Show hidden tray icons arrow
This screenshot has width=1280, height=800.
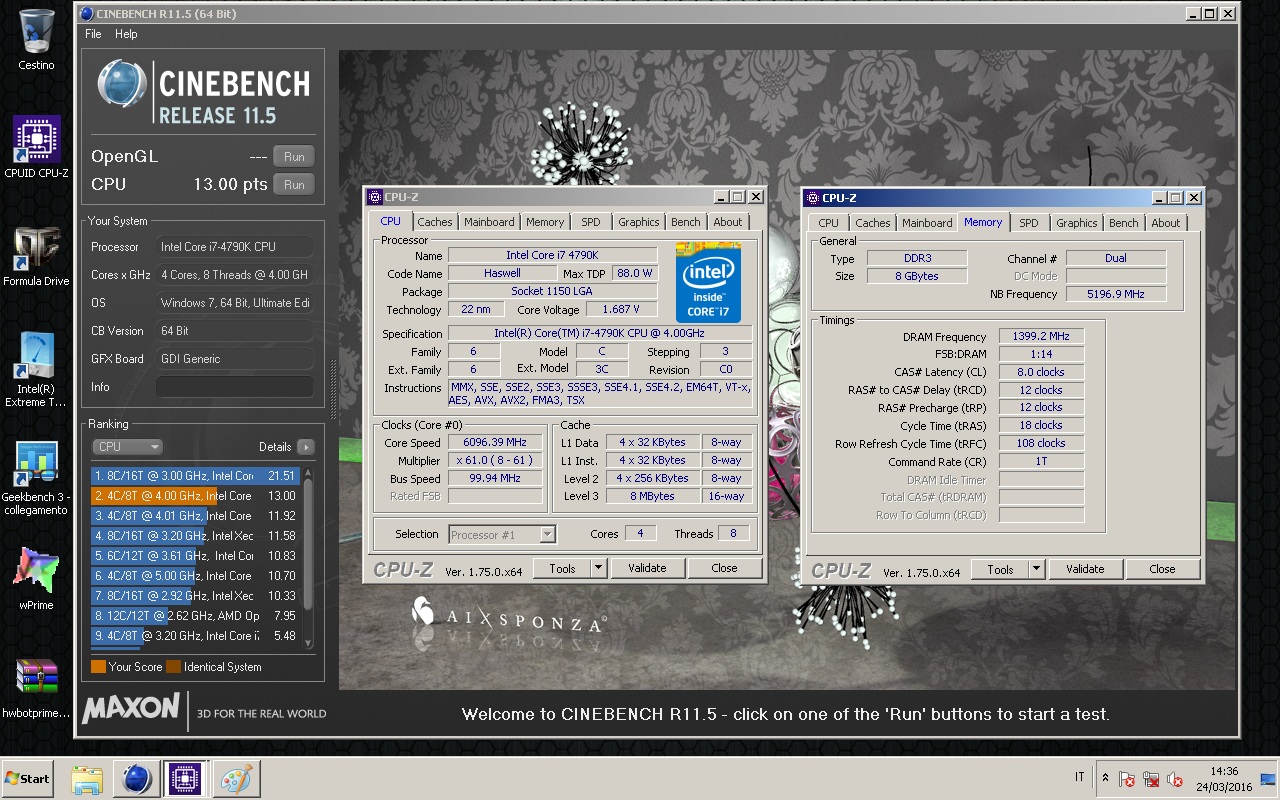pyautogui.click(x=1105, y=778)
